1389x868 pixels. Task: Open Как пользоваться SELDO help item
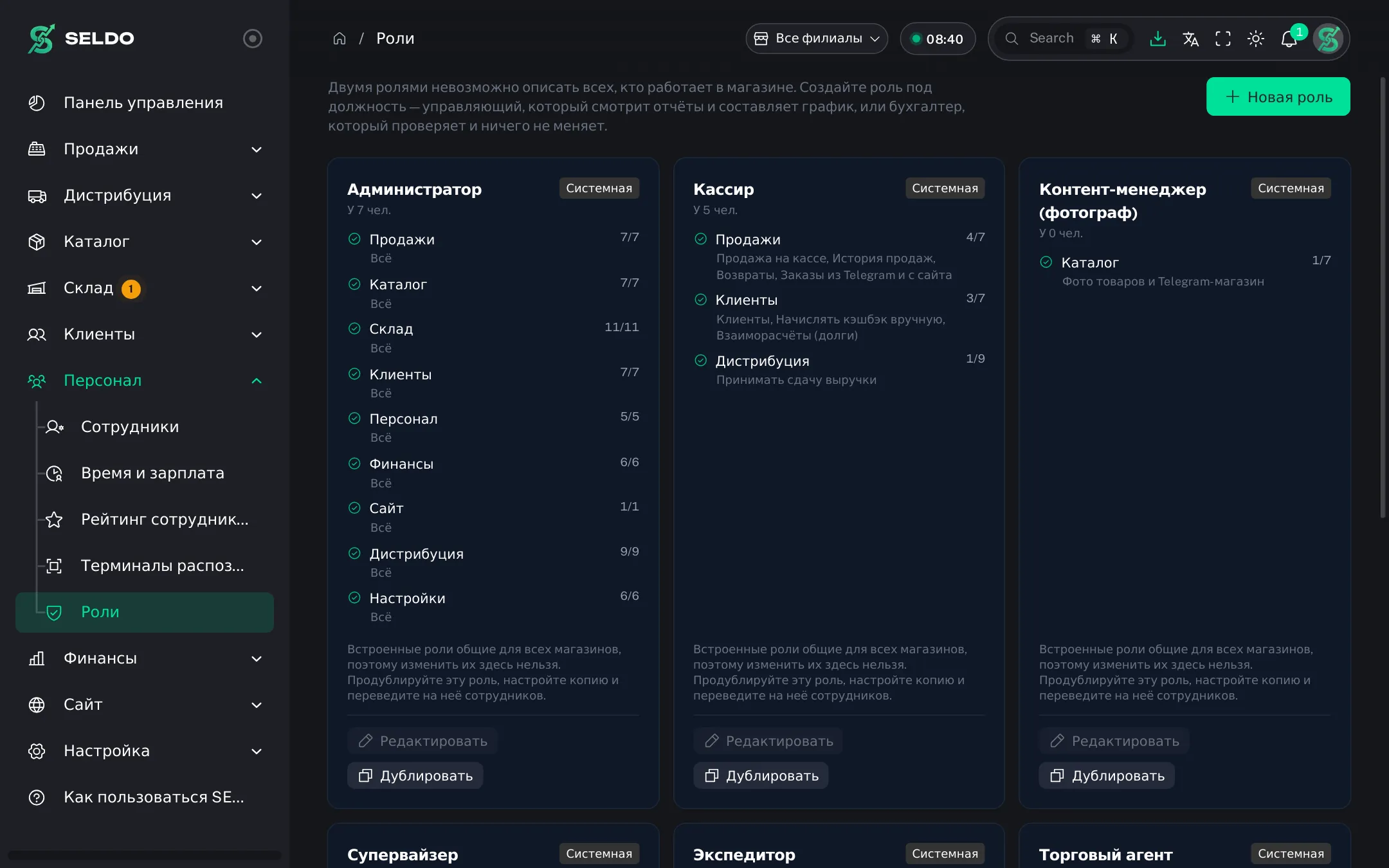point(145,797)
